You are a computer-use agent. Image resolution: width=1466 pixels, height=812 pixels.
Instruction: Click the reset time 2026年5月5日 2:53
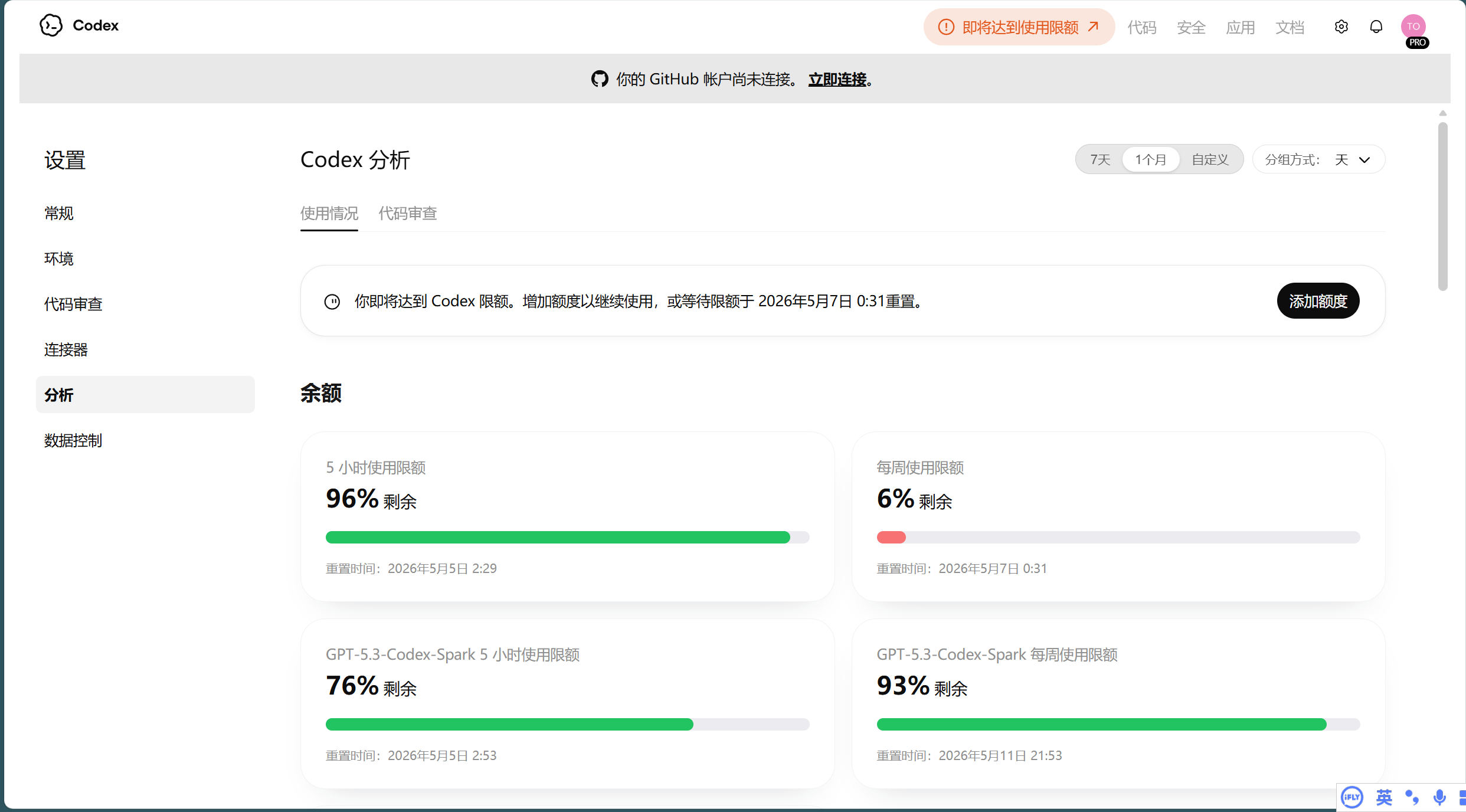click(442, 755)
